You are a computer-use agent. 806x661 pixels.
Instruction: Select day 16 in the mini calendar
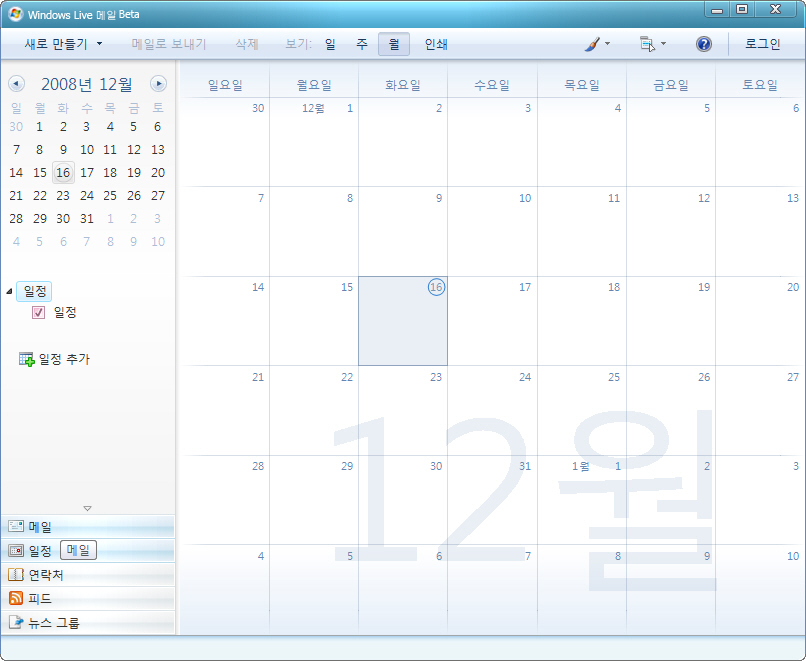click(63, 173)
